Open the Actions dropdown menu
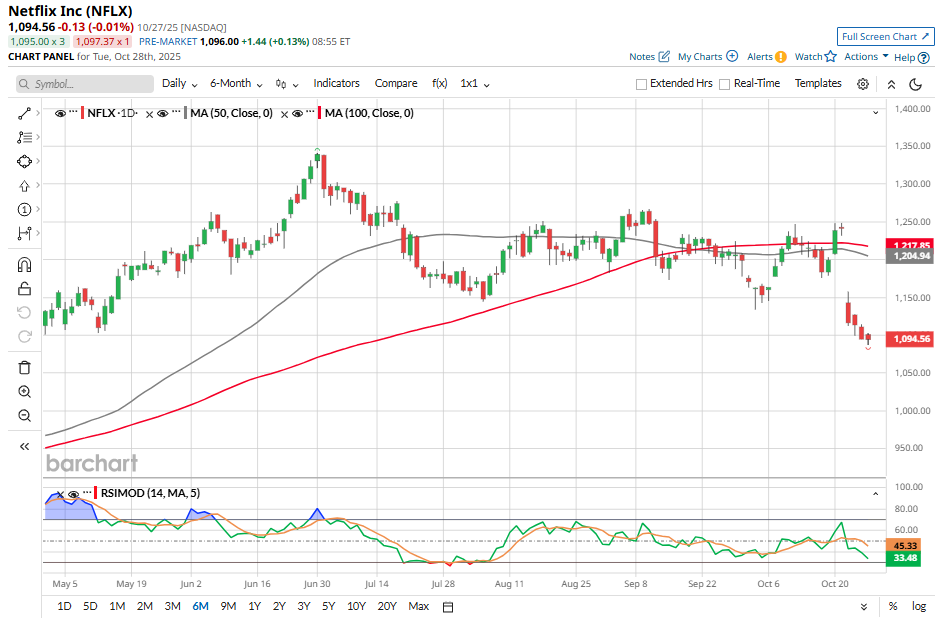The width and height of the screenshot is (941, 631). click(865, 57)
